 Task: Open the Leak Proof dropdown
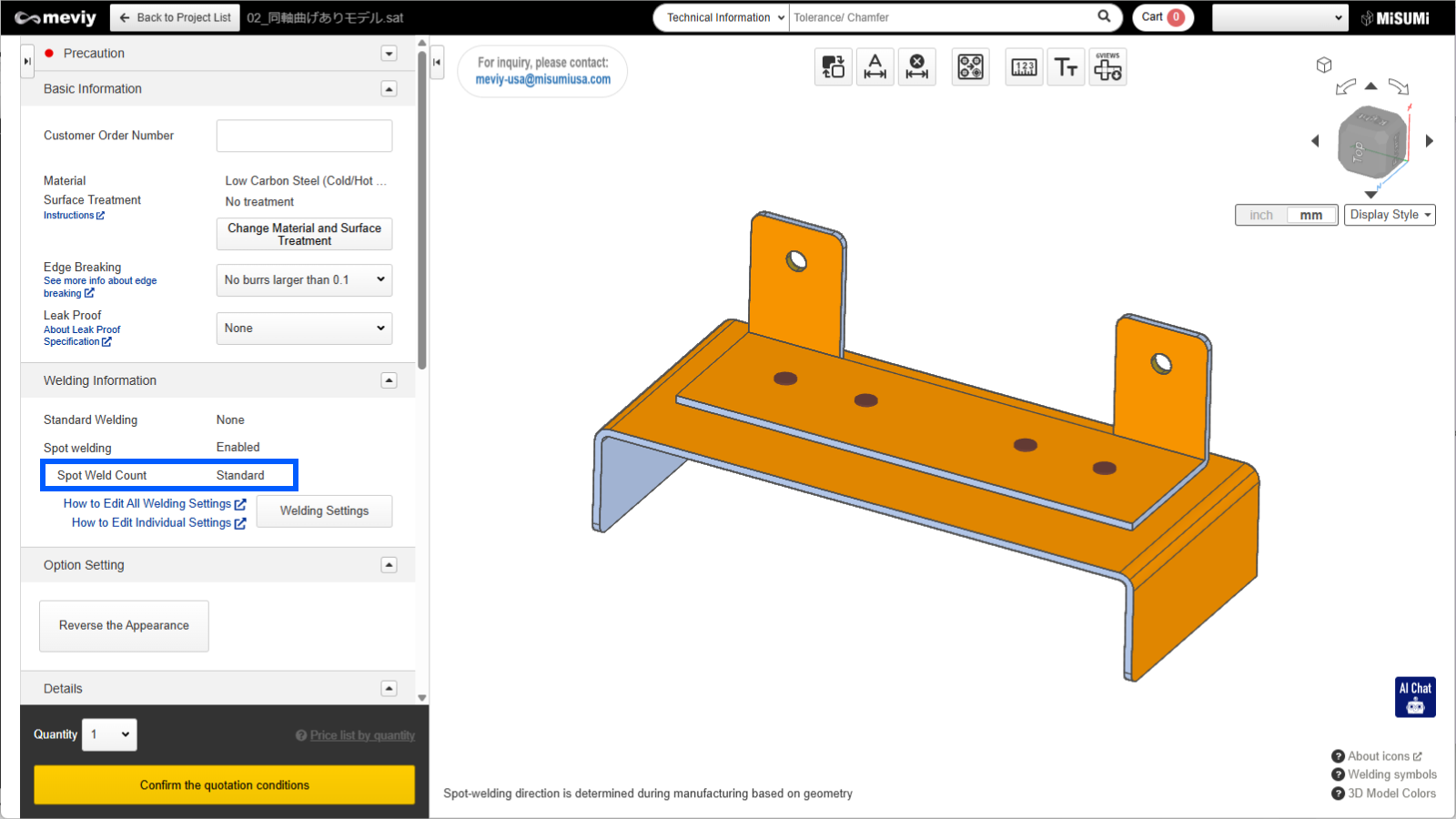[304, 329]
